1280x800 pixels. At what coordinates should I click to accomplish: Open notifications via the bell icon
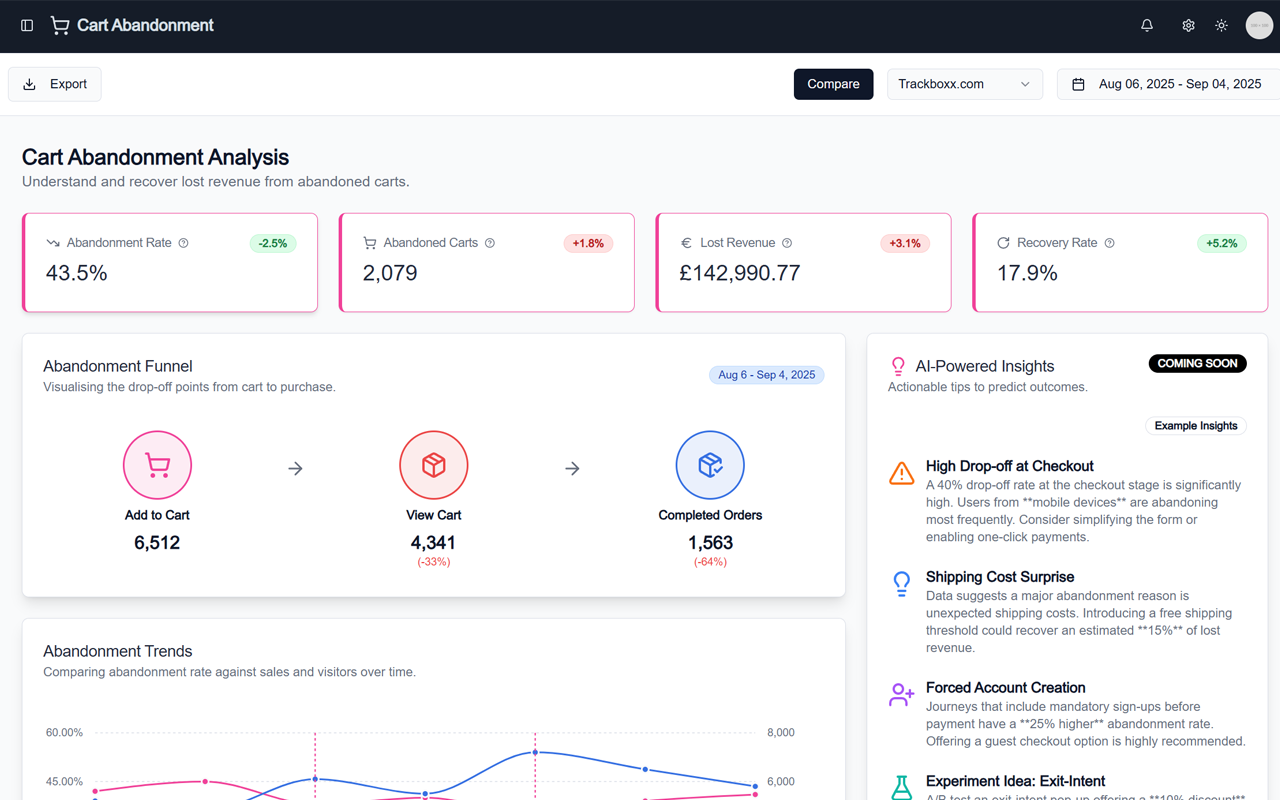coord(1146,25)
